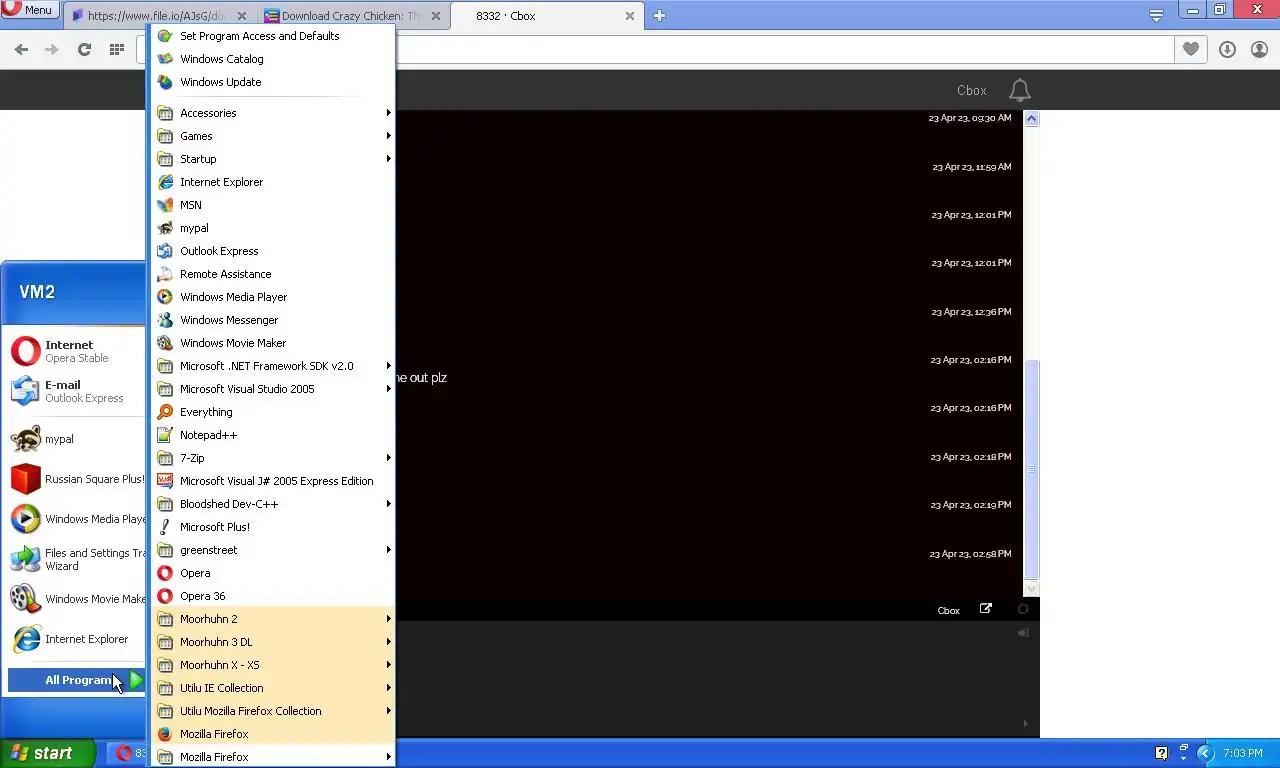The width and height of the screenshot is (1280, 768).
Task: Expand the Accessories submenu
Action: tap(272, 113)
